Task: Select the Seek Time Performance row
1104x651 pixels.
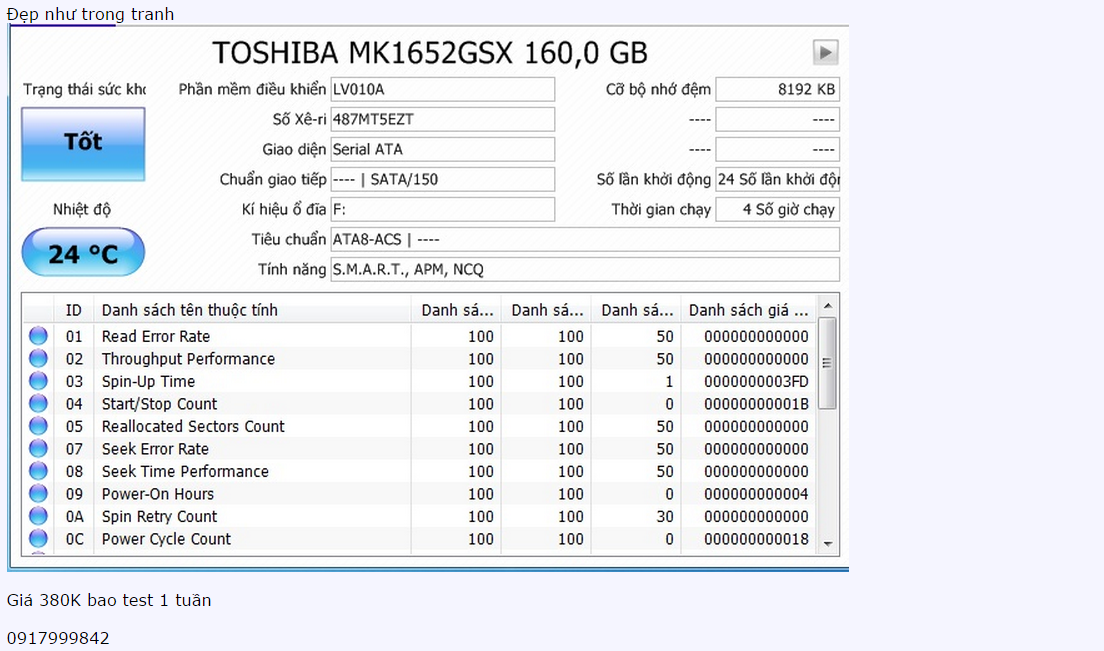Action: pos(185,472)
